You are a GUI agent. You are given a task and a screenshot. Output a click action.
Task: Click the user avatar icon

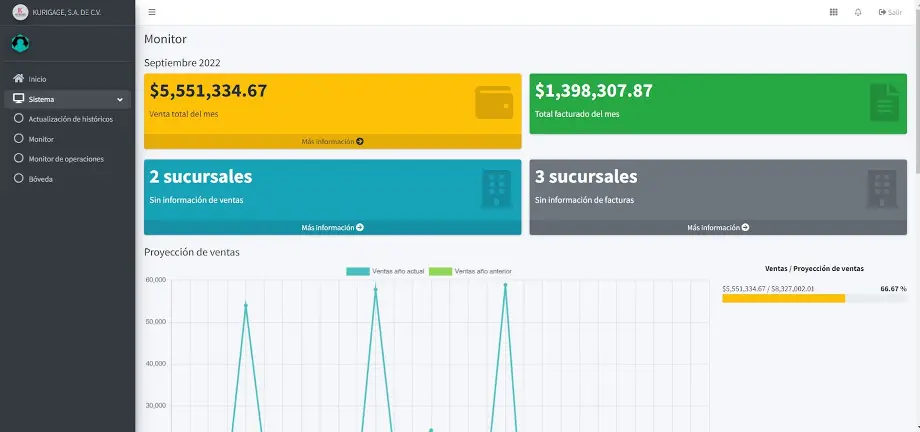click(21, 43)
